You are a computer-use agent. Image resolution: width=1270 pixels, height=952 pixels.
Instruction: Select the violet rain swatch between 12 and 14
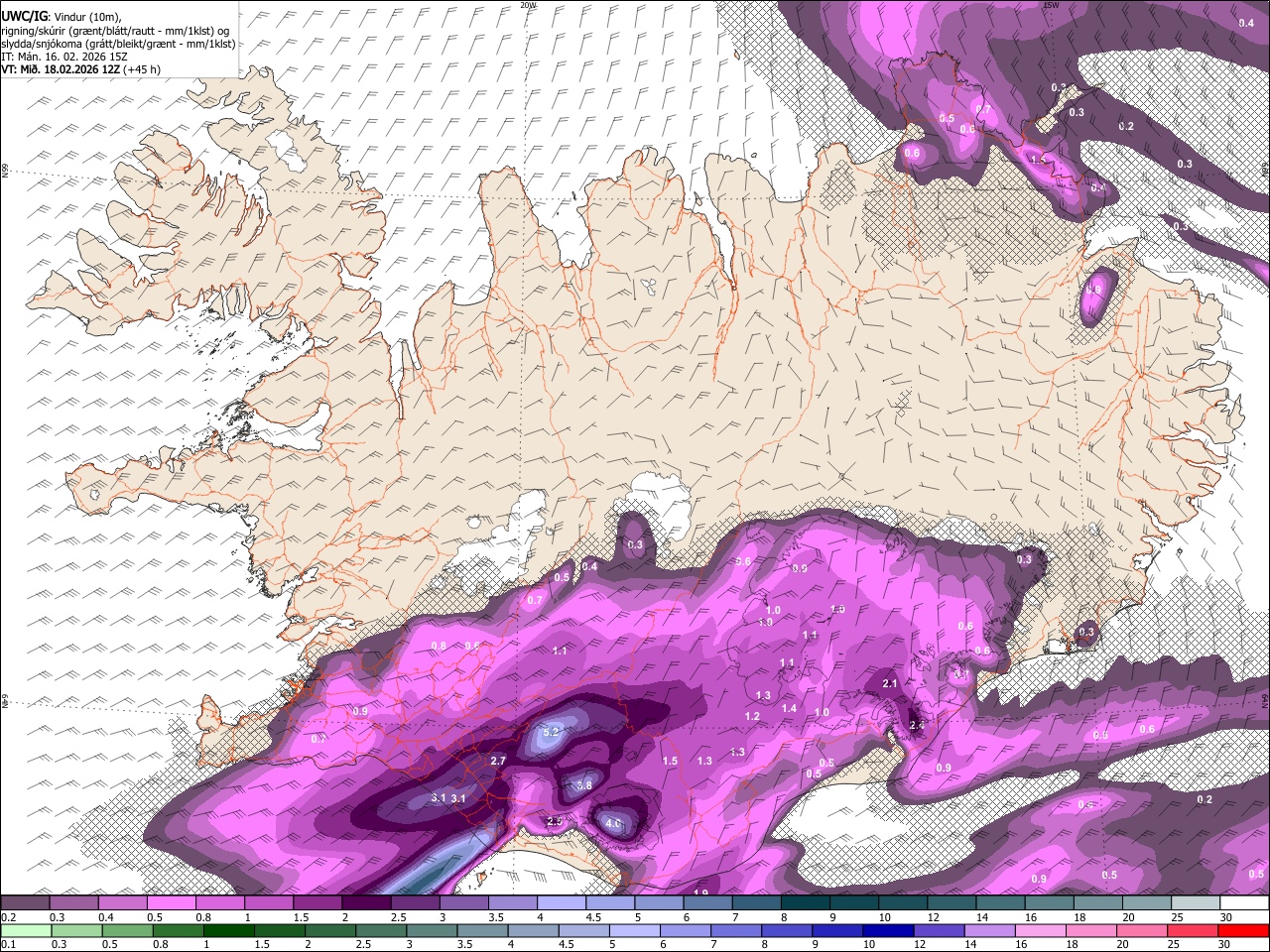click(x=940, y=930)
